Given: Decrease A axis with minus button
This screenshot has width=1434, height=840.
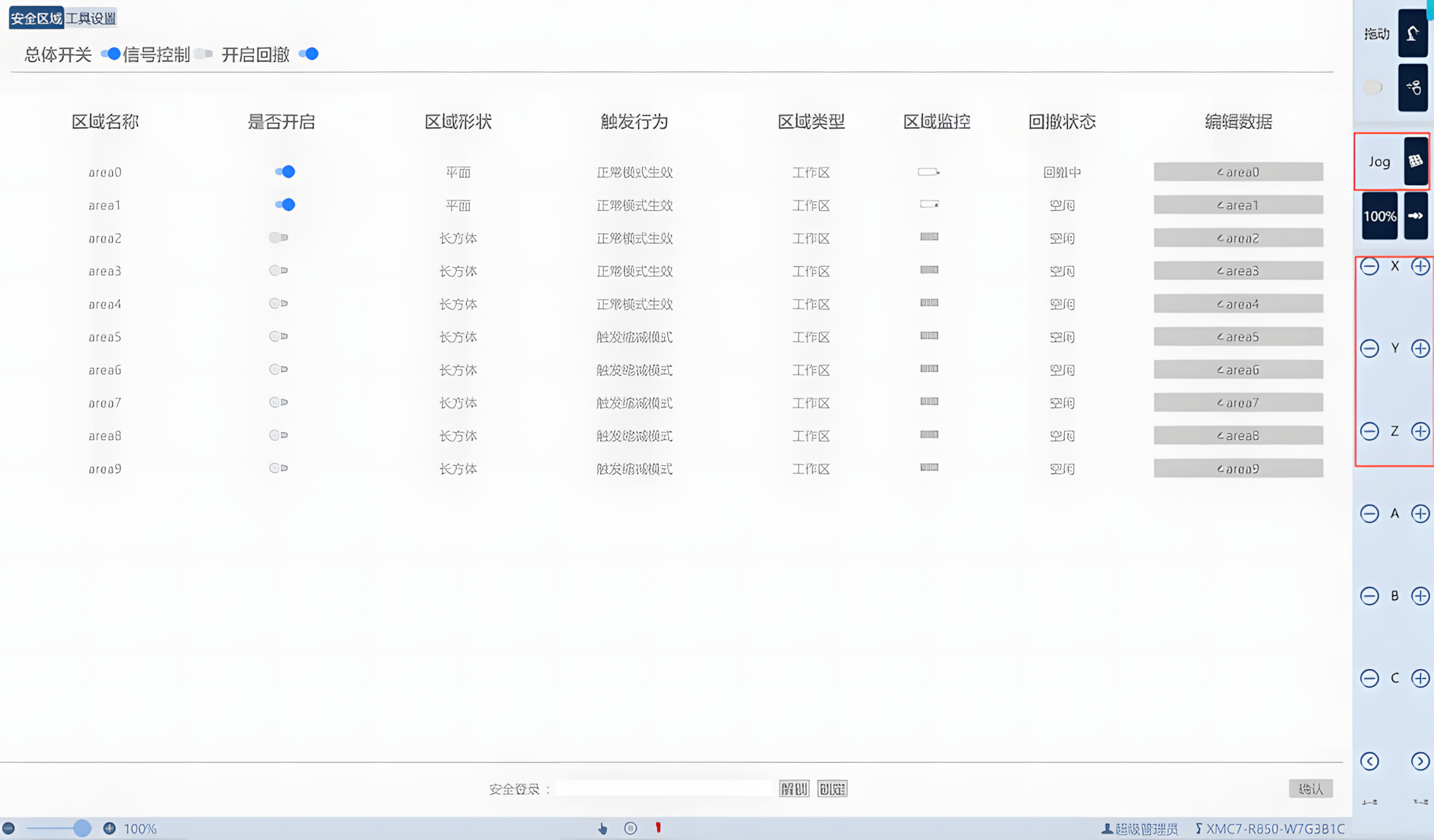Looking at the screenshot, I should pos(1370,513).
